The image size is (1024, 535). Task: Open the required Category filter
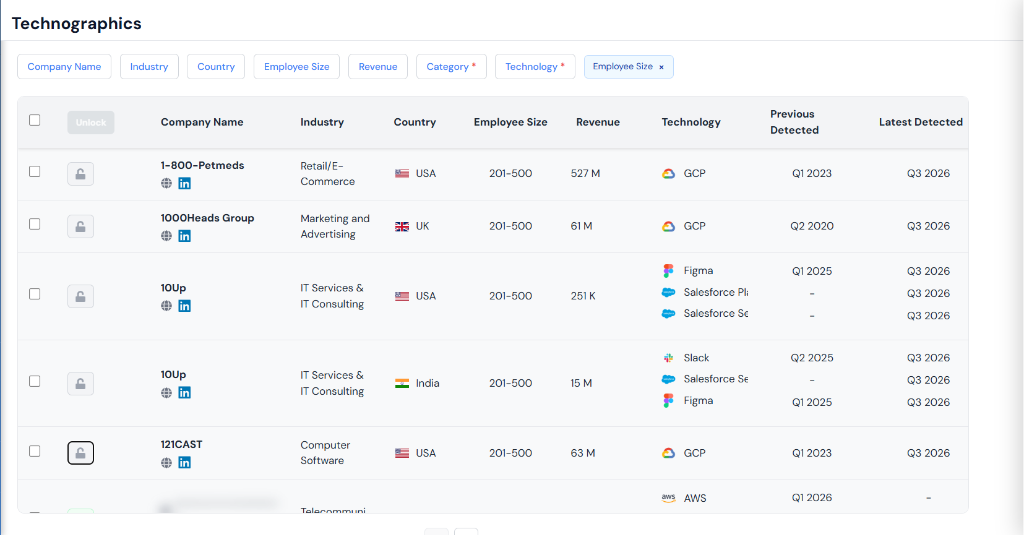coord(451,67)
